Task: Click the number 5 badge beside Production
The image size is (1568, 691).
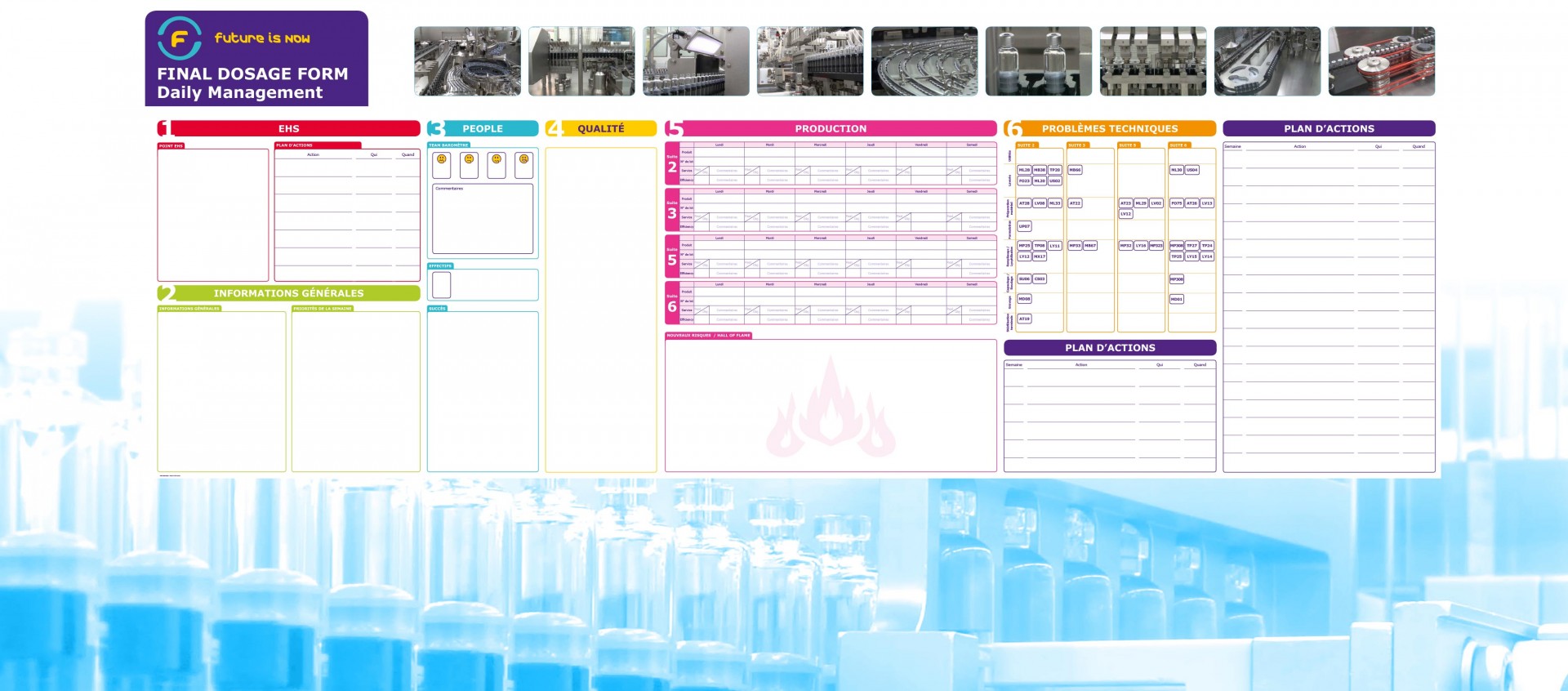Action: tap(674, 128)
